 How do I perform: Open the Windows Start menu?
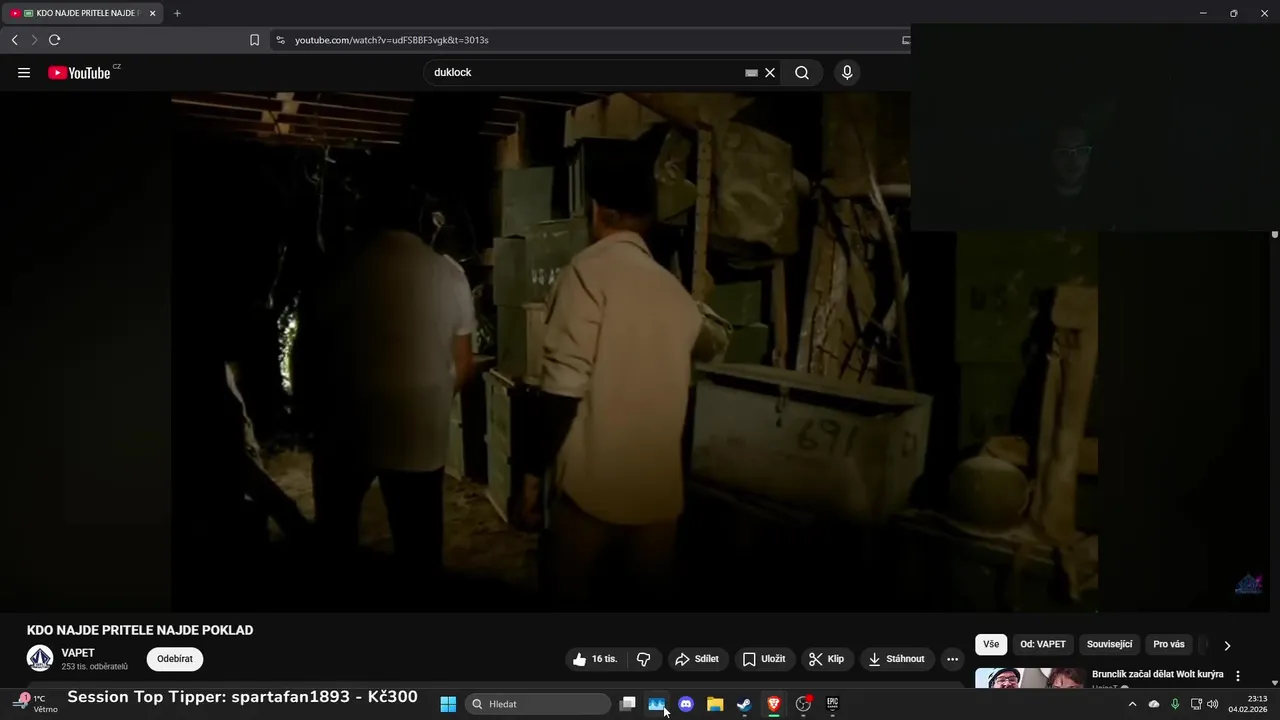coord(448,704)
